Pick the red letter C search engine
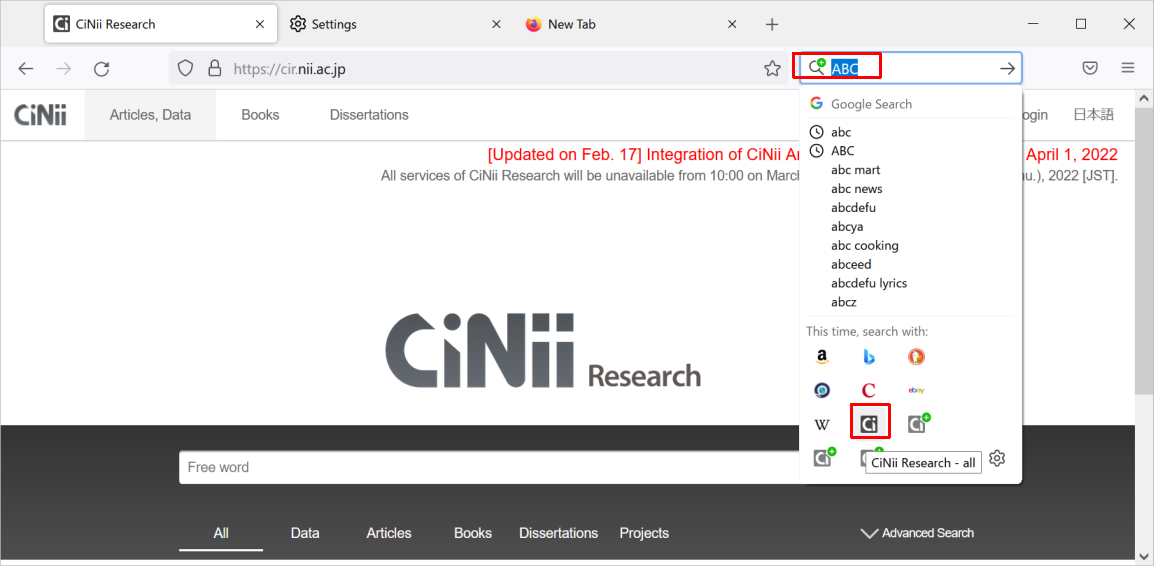Image resolution: width=1154 pixels, height=566 pixels. pyautogui.click(x=868, y=390)
